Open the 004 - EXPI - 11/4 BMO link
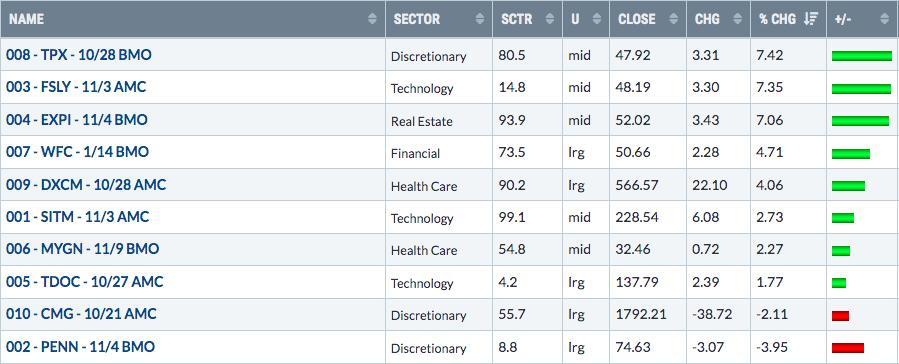Screen dimensions: 899x364 [76, 120]
